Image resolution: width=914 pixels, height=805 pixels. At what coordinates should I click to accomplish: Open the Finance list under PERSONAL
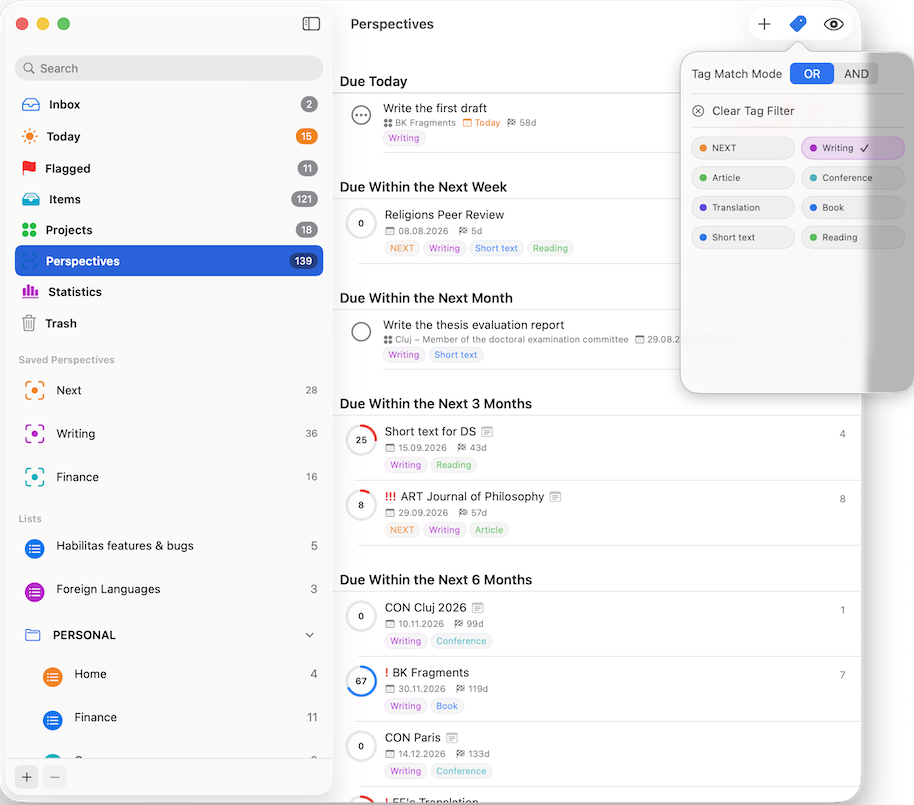pos(169,718)
